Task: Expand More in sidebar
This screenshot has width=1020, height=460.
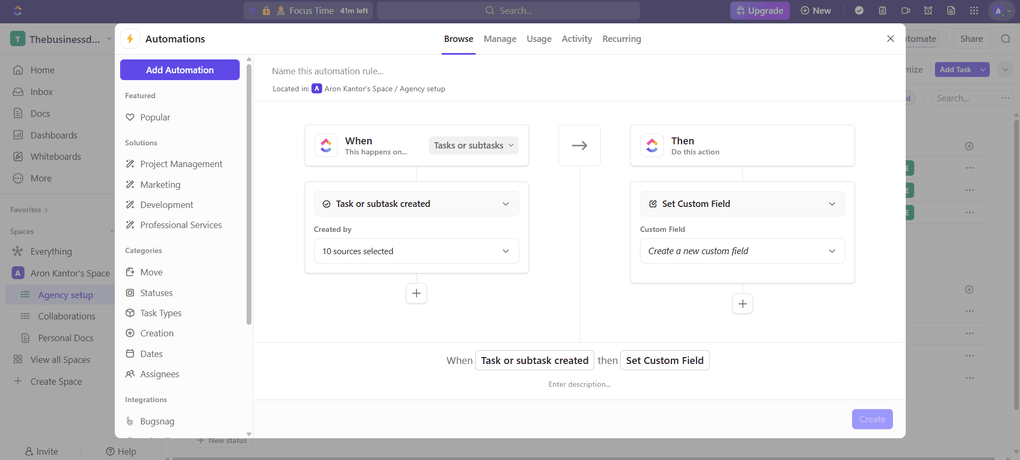Action: 40,178
